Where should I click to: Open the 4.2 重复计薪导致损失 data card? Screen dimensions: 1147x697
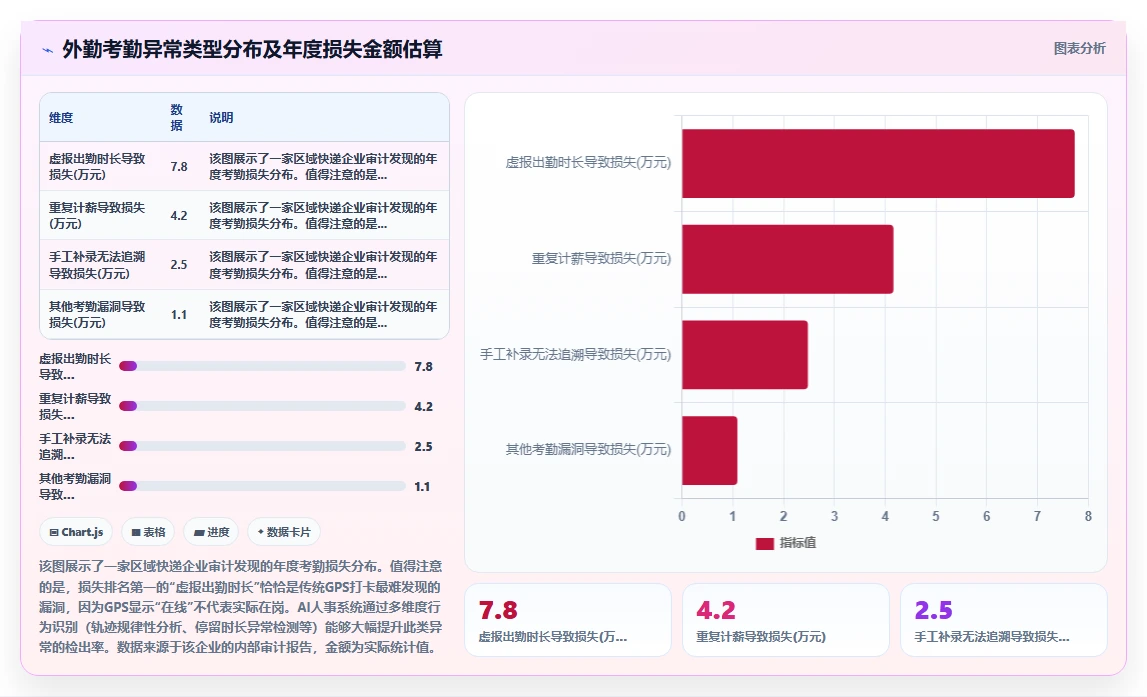(786, 620)
